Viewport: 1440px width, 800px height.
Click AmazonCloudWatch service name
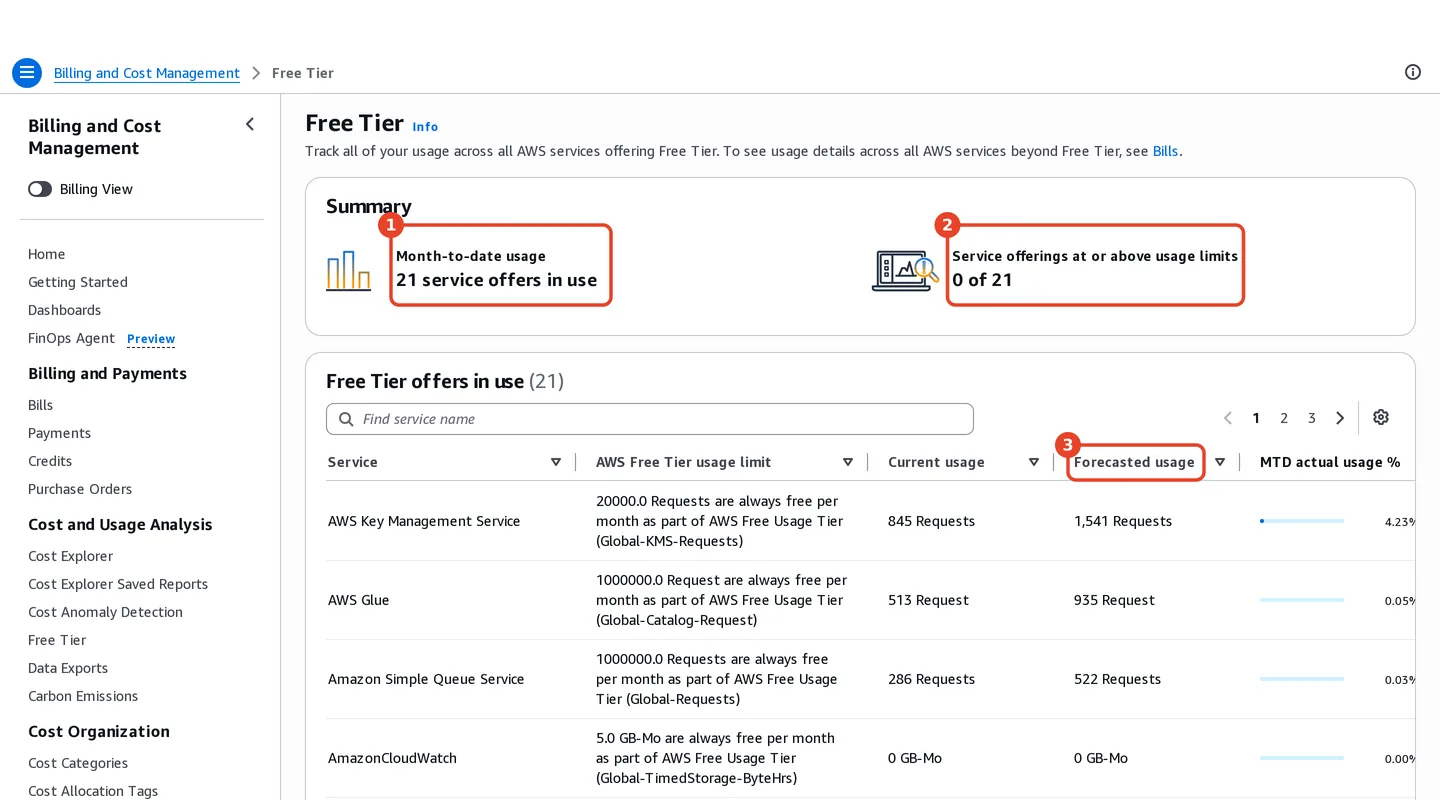tap(392, 758)
